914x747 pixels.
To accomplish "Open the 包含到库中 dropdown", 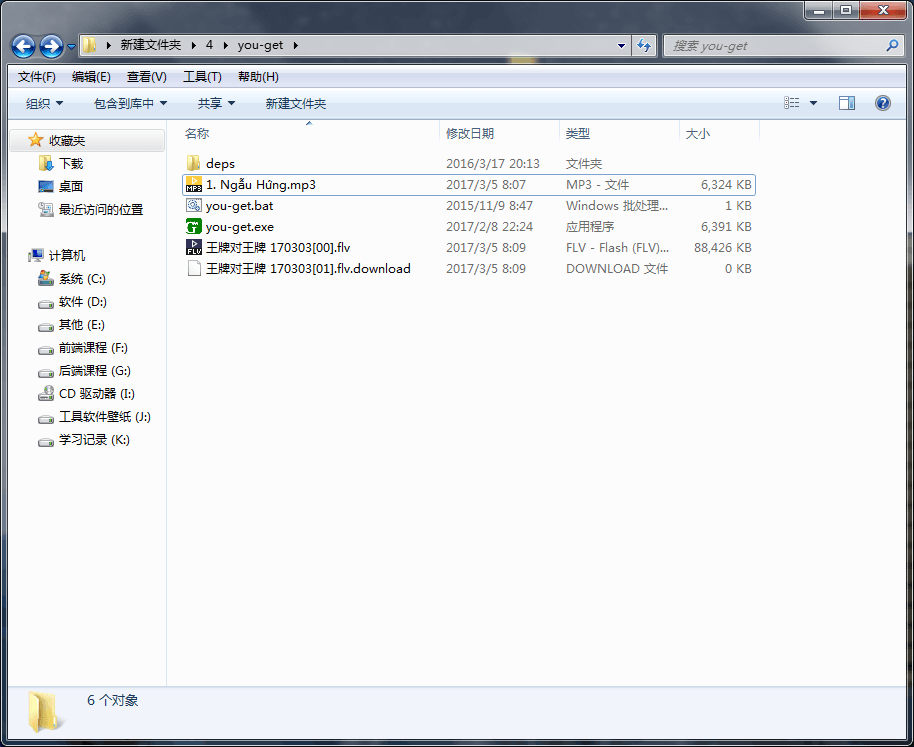I will (130, 103).
